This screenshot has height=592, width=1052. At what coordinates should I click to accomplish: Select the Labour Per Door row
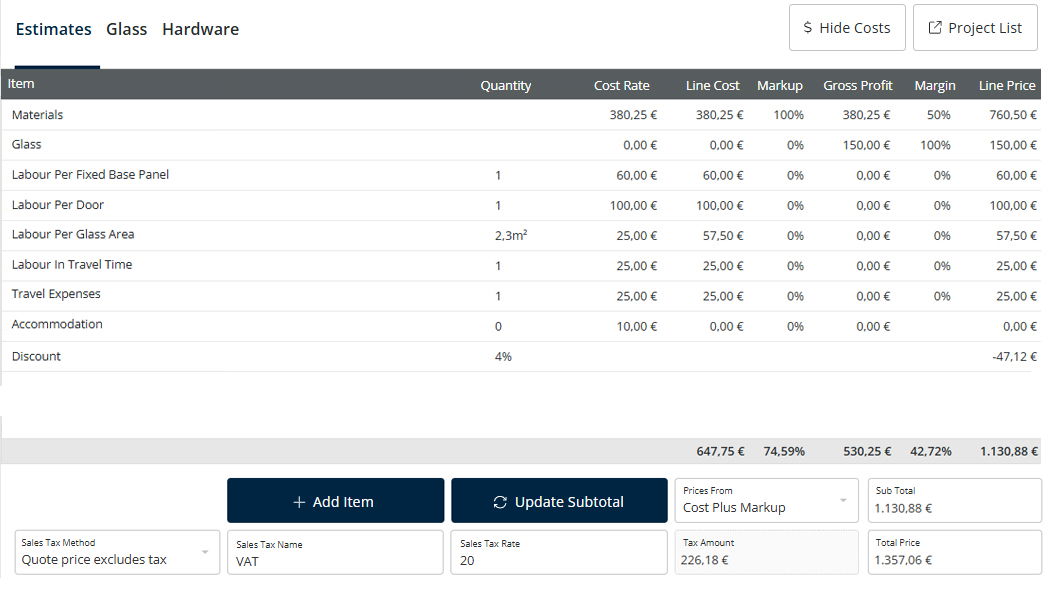point(58,205)
